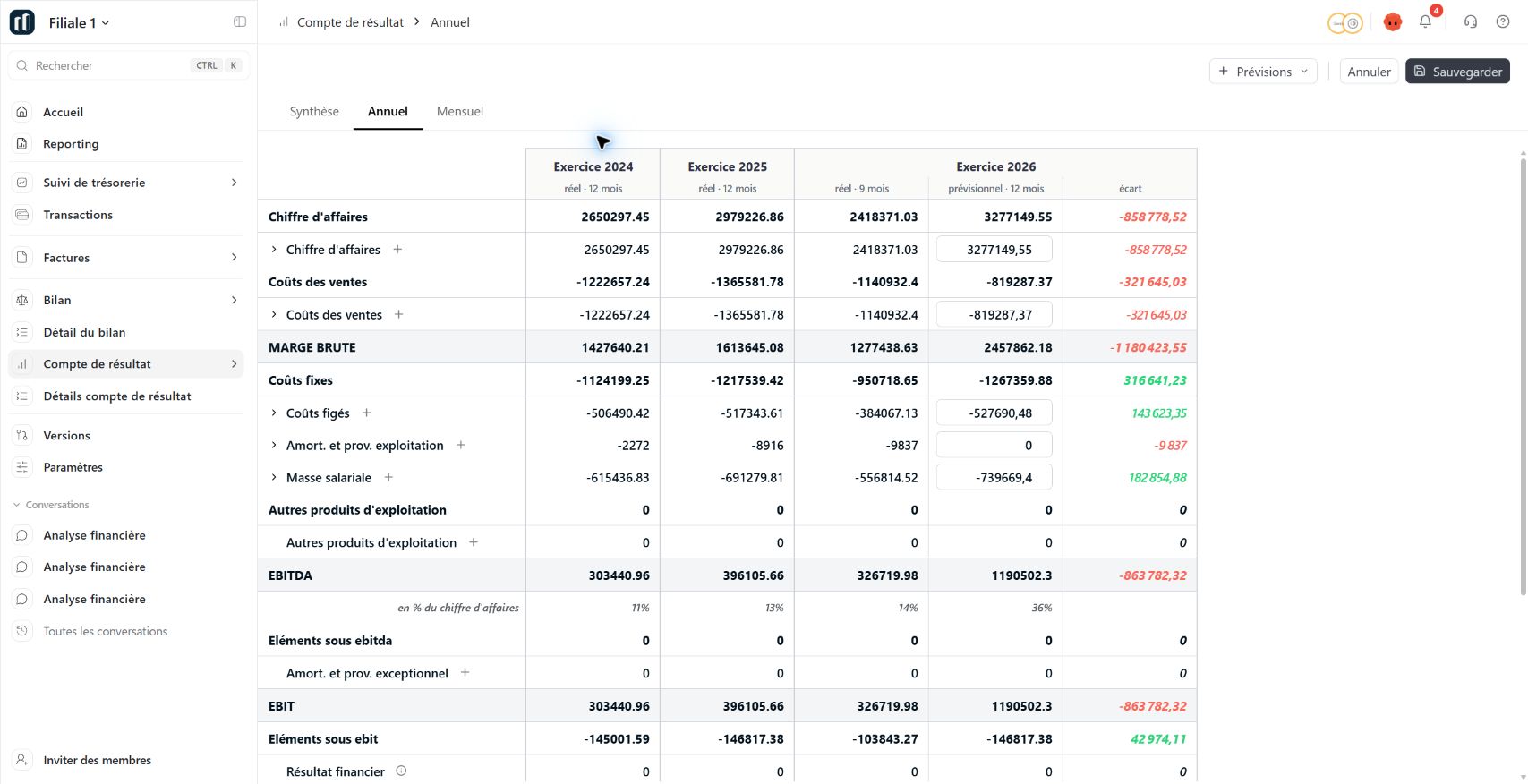This screenshot has height=784, width=1528.
Task: Switch to Synthèse tab
Action: coord(314,112)
